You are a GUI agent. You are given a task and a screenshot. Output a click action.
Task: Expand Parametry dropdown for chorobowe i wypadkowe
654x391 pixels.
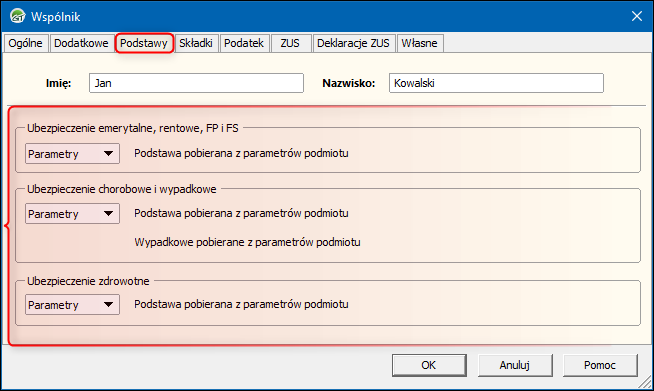pos(72,214)
